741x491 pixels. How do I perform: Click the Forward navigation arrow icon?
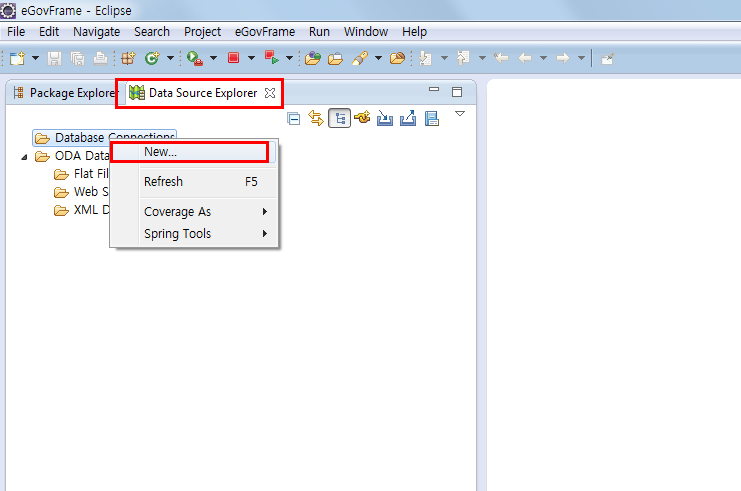[562, 58]
